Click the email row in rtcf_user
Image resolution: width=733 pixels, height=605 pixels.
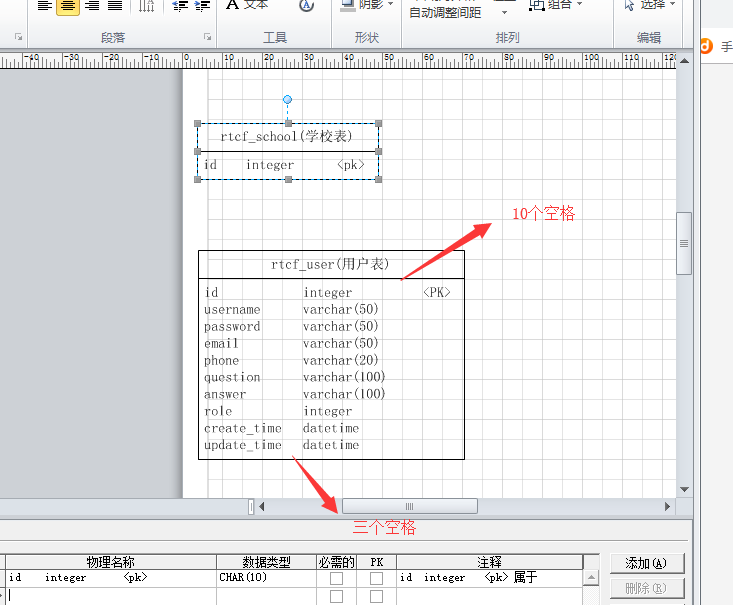tap(291, 343)
